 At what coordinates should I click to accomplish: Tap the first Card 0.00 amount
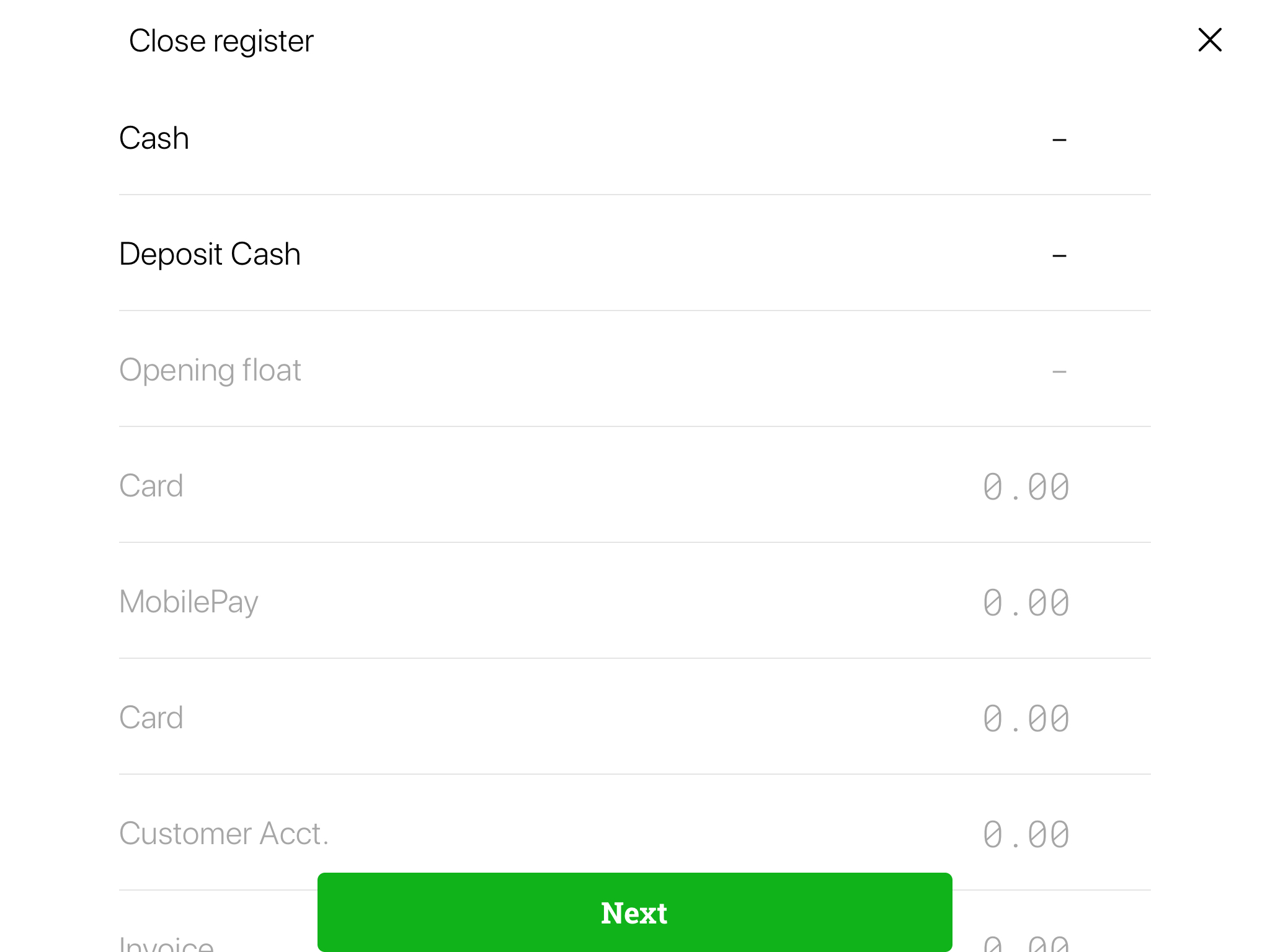point(1026,487)
